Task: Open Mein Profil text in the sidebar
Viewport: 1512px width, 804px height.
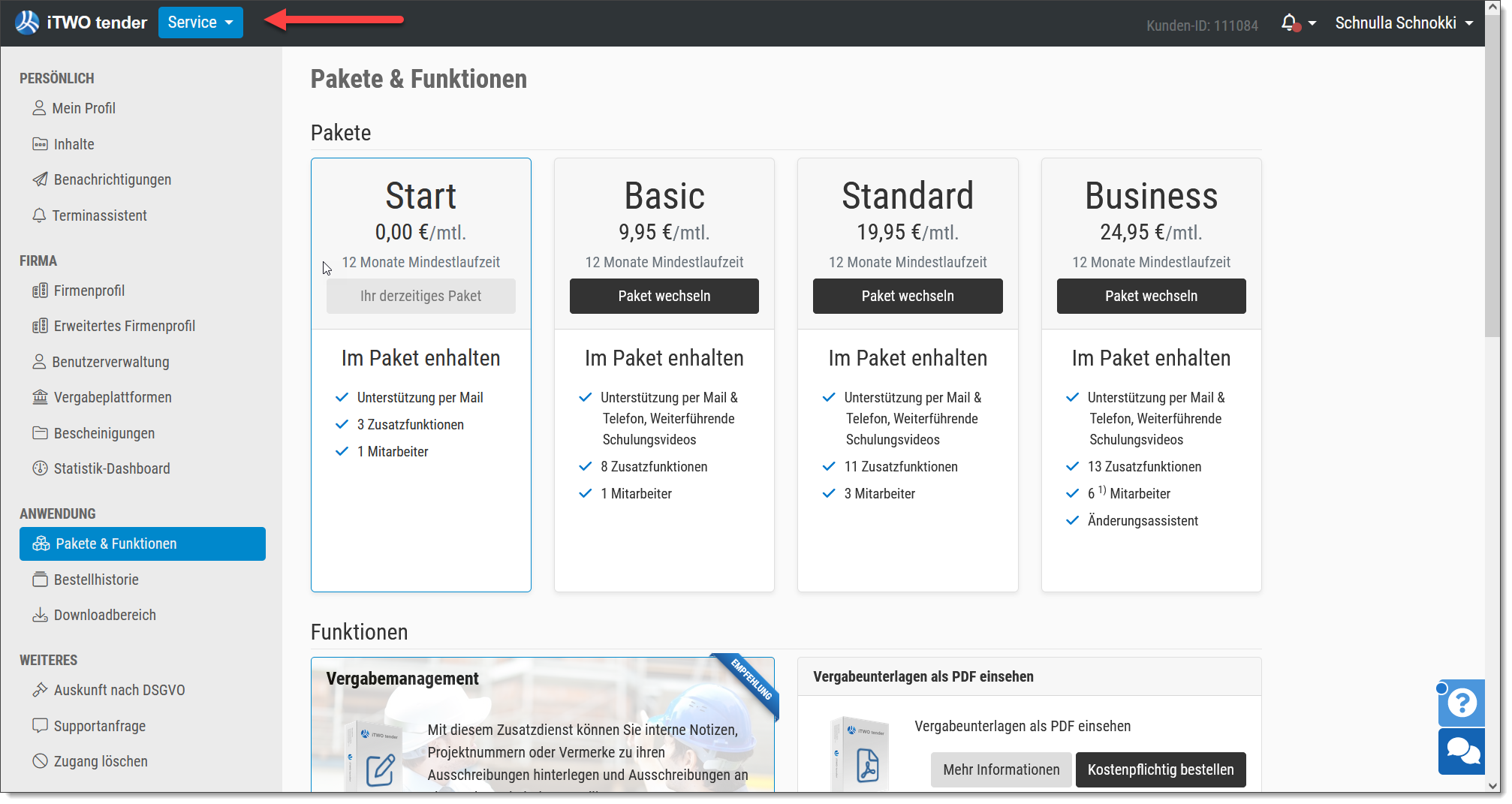Action: pyautogui.click(x=84, y=108)
